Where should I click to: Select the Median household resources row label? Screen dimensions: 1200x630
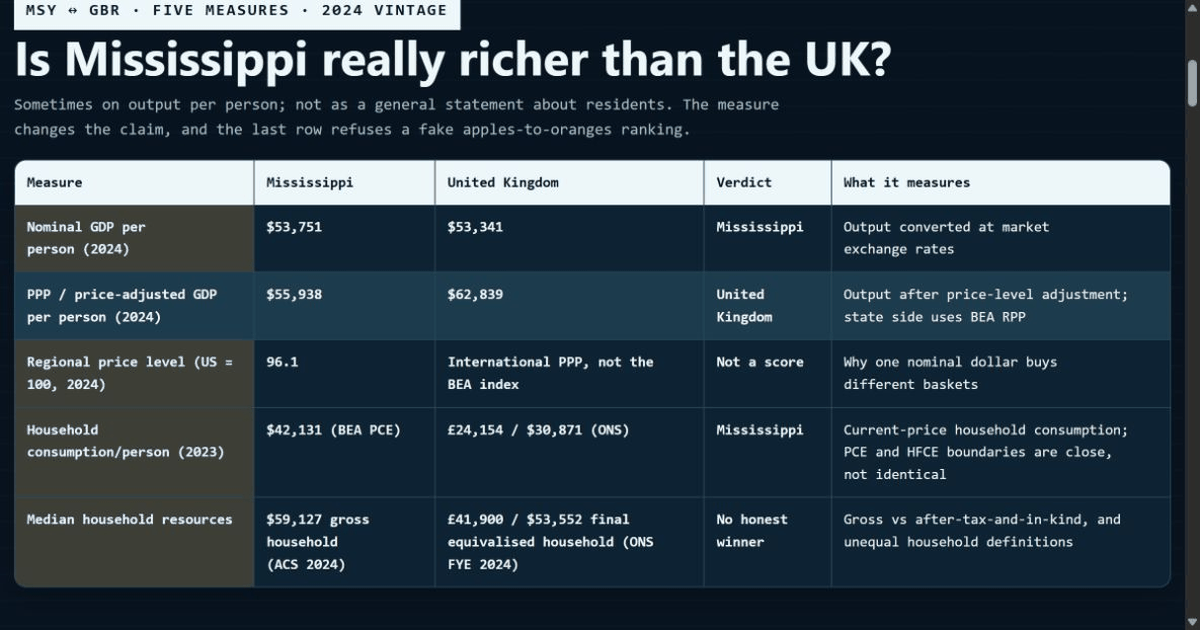click(135, 542)
